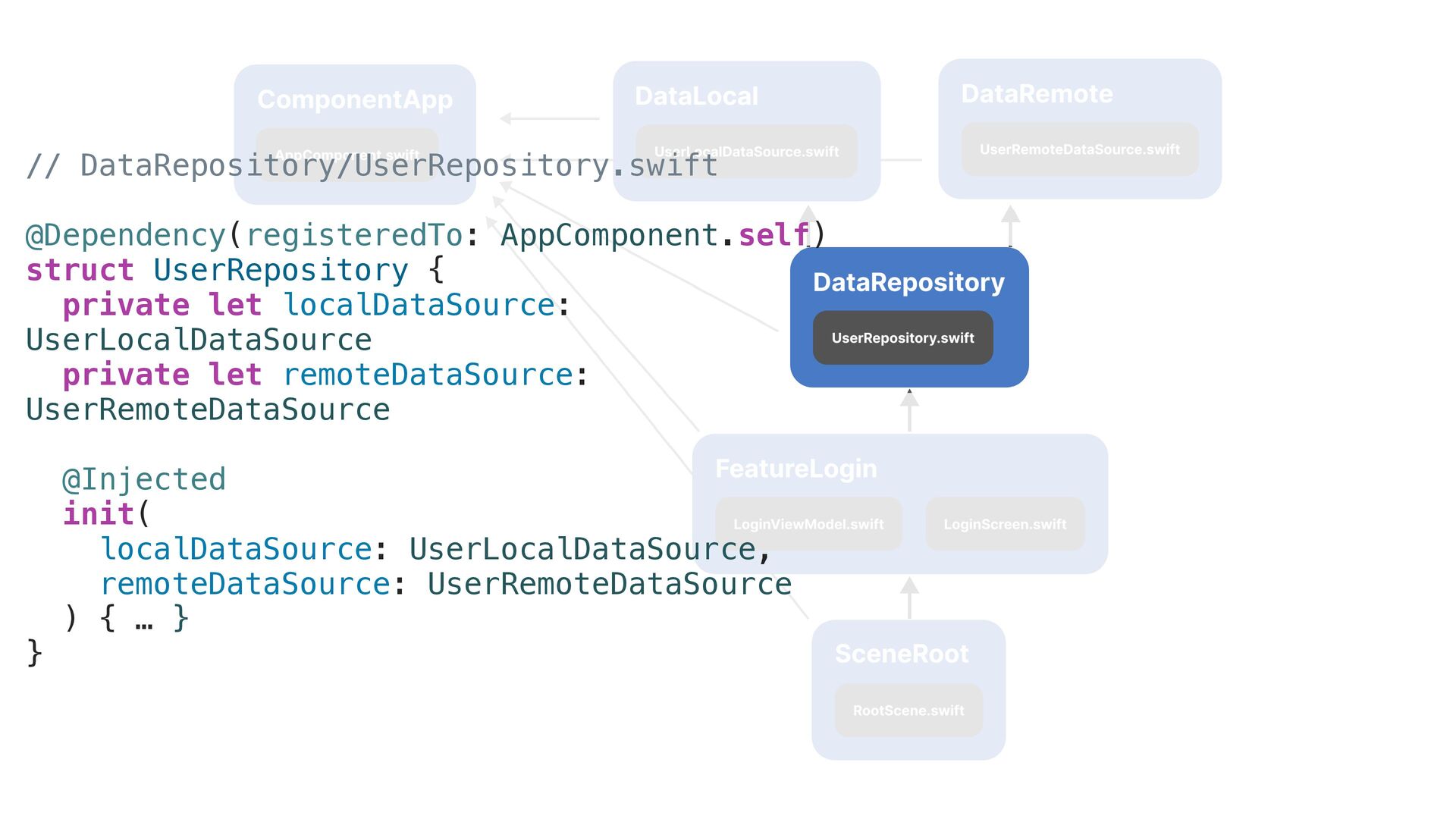Click the UserRemoteDataSource.swift file chip

pyautogui.click(x=1079, y=149)
